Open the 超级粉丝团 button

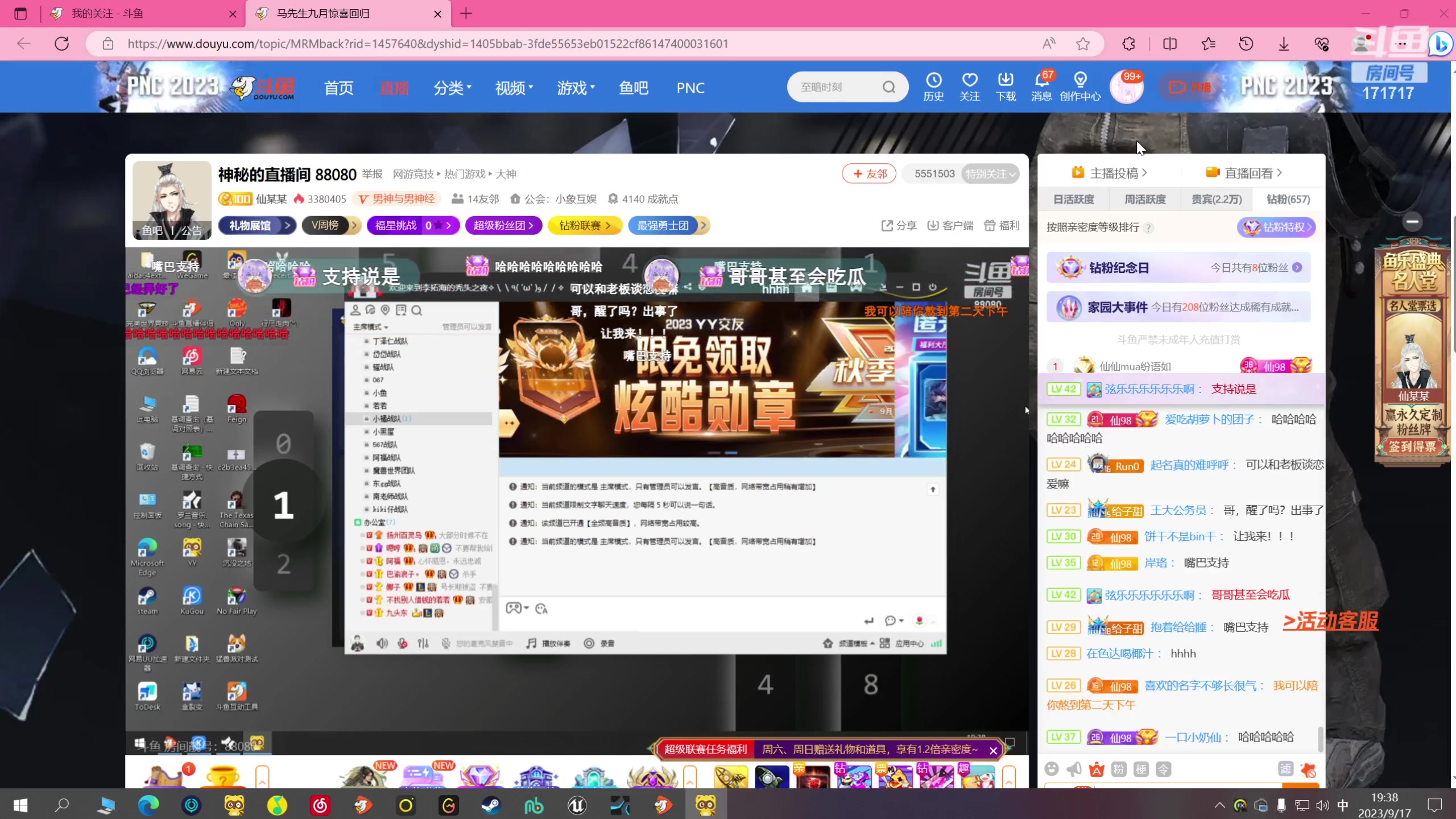(503, 226)
